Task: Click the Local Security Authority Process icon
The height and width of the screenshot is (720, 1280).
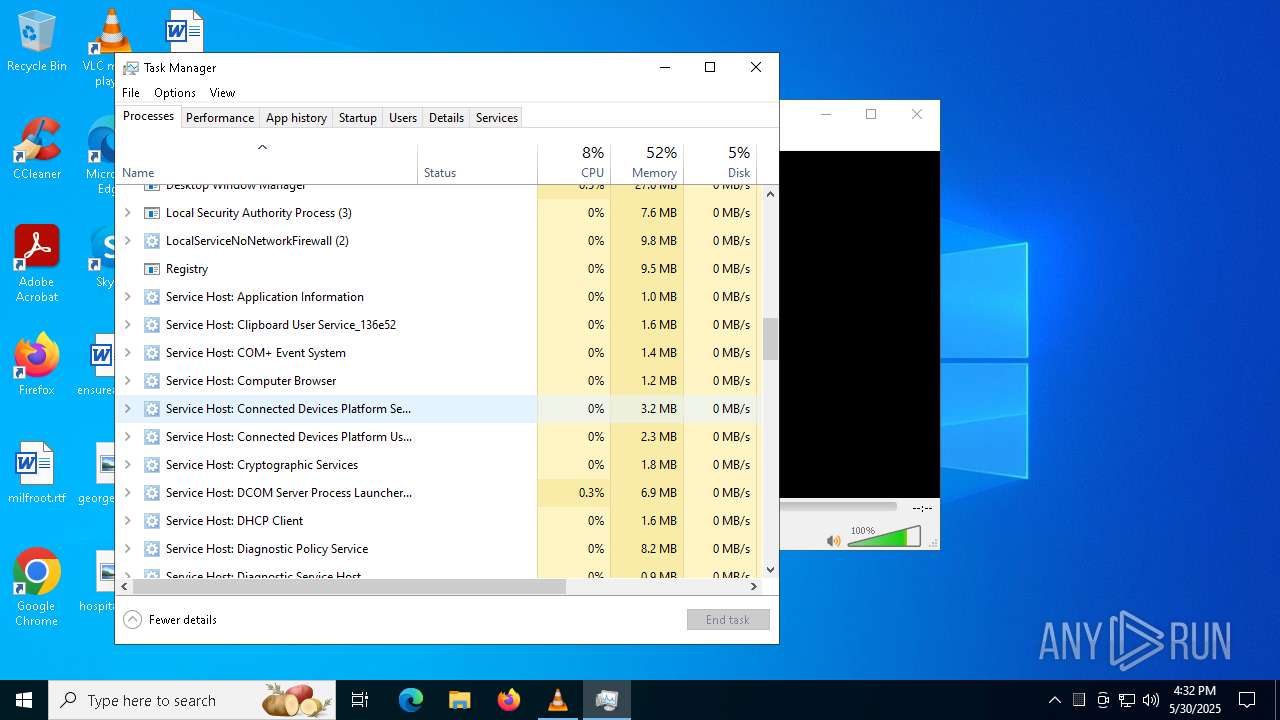Action: 152,213
